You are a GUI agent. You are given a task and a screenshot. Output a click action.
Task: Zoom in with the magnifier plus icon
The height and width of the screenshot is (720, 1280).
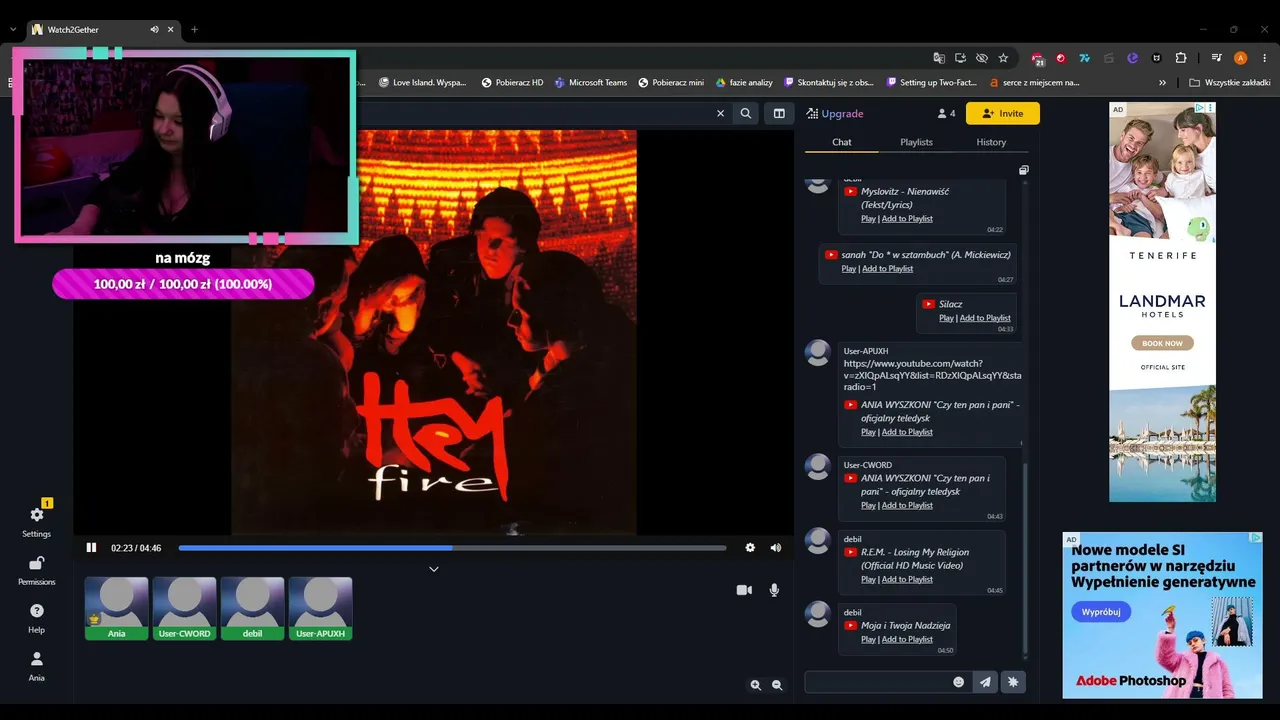point(756,685)
